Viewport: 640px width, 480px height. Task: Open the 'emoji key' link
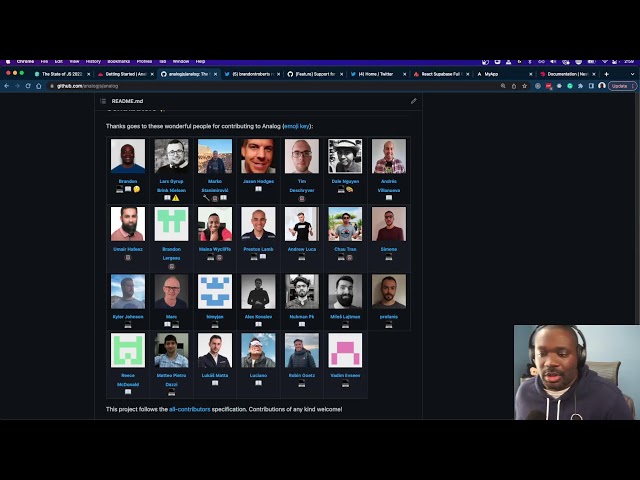[x=297, y=126]
